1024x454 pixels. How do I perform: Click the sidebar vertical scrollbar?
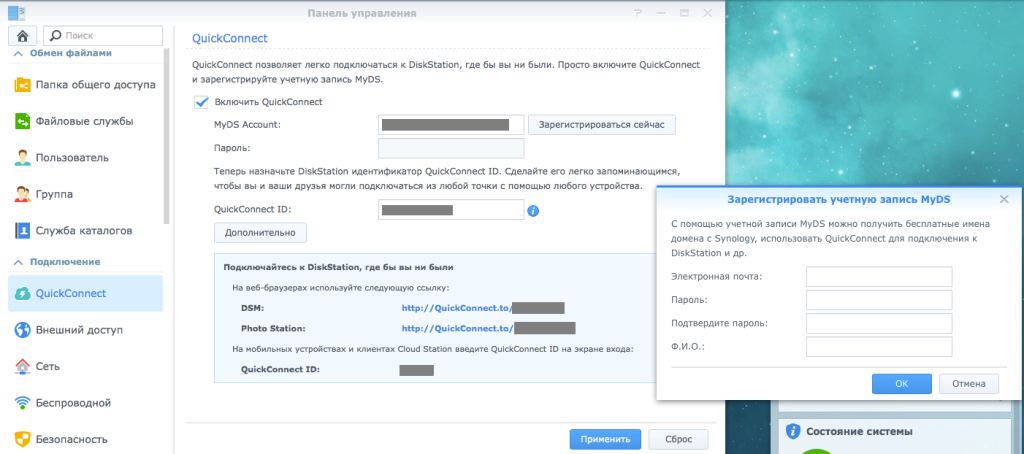(x=167, y=137)
